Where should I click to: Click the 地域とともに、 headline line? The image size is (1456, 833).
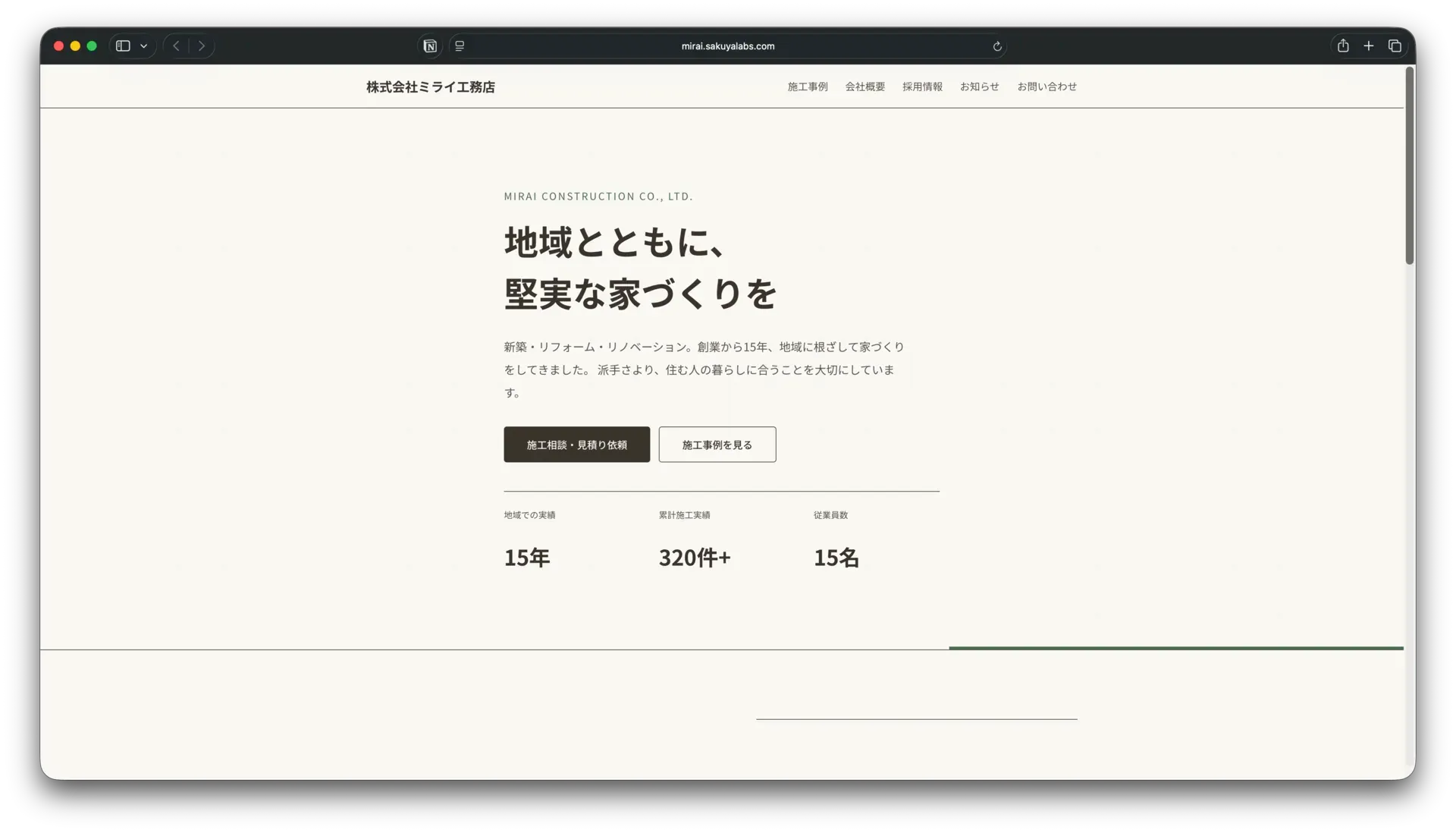tap(615, 243)
